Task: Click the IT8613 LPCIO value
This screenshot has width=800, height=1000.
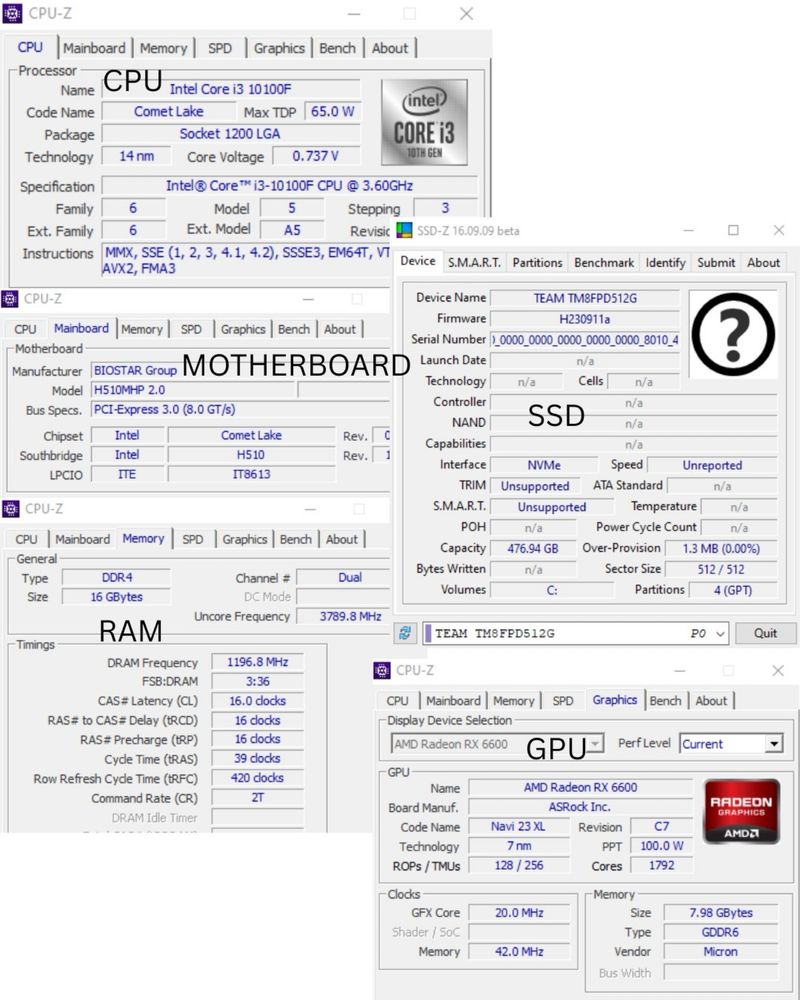Action: pos(251,474)
